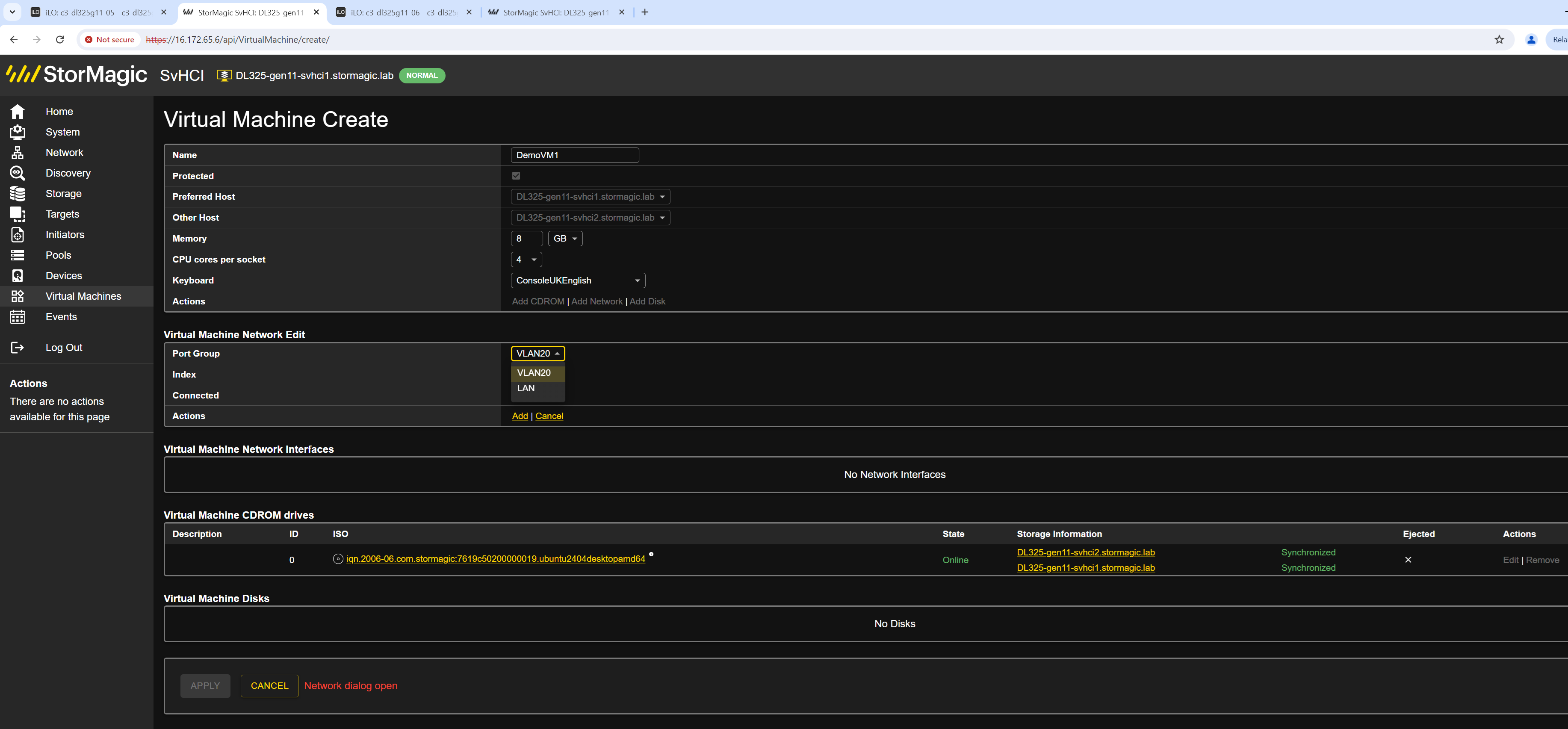
Task: Click the Not secure warning icon
Action: [x=89, y=40]
